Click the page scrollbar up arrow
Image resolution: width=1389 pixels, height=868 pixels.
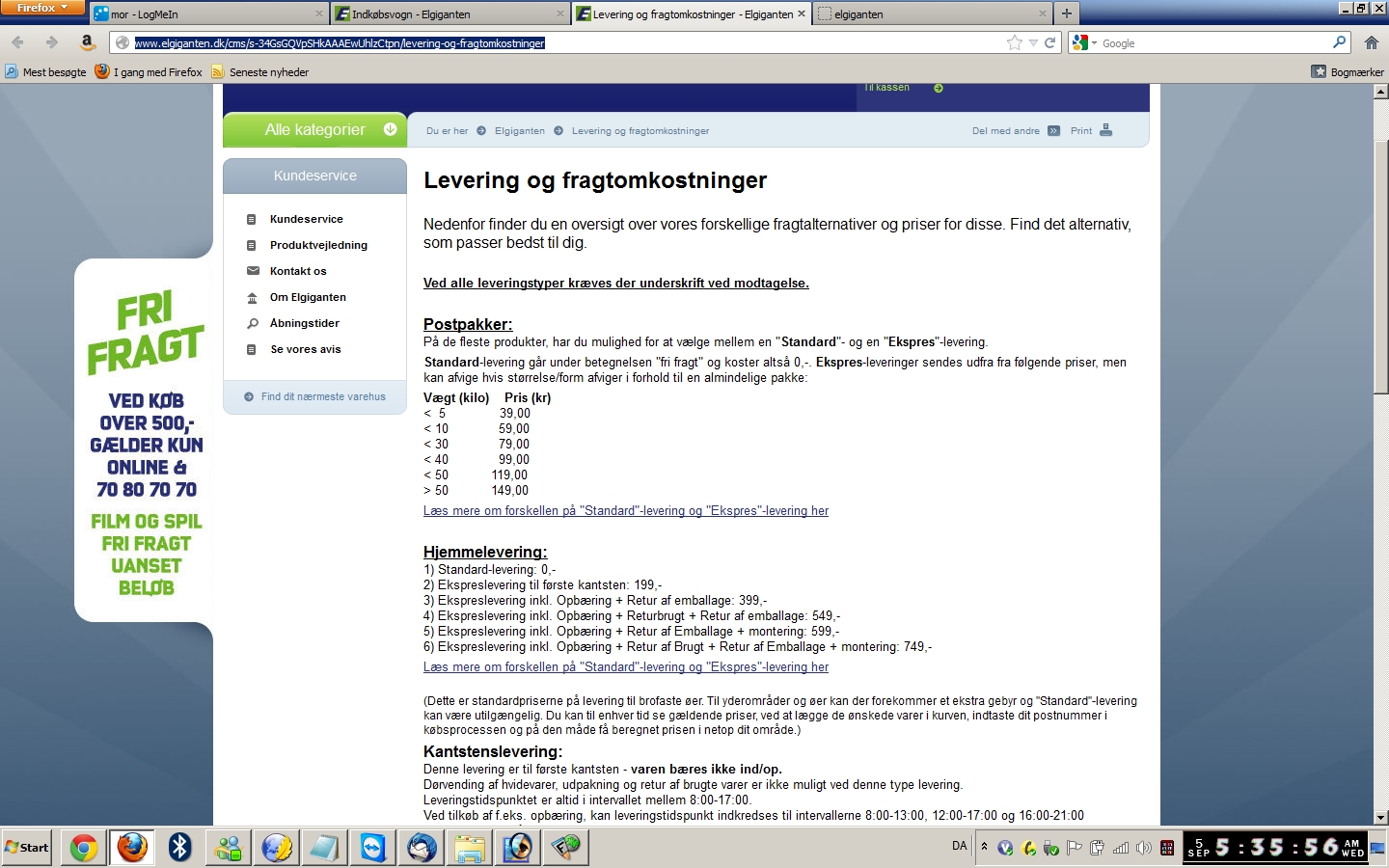click(1380, 92)
